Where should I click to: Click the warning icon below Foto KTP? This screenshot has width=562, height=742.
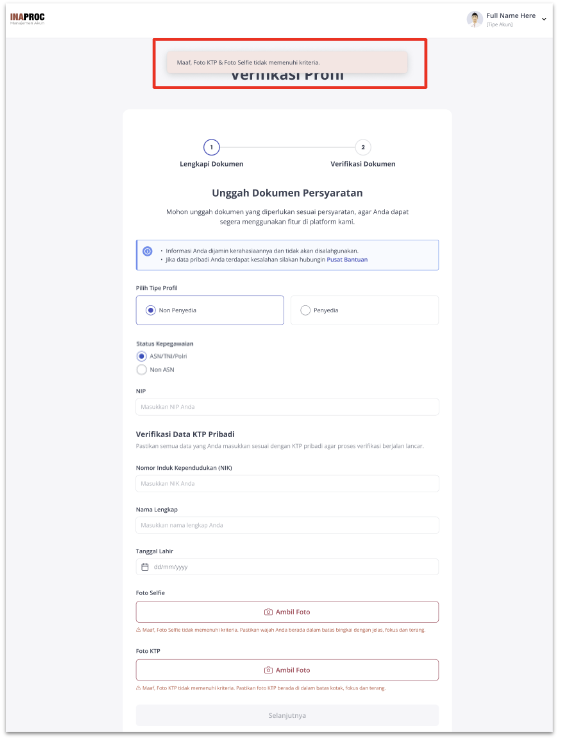coord(139,688)
